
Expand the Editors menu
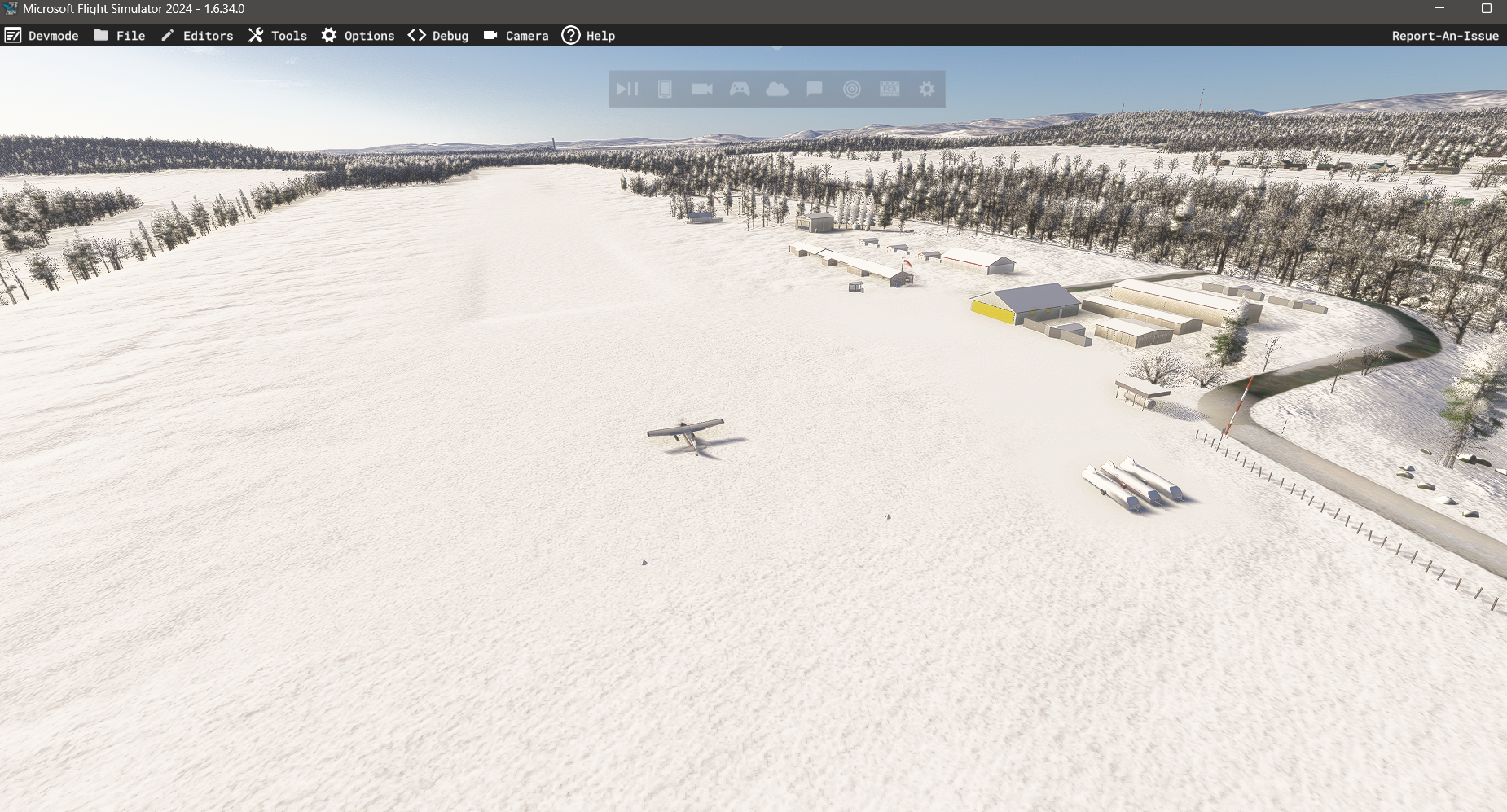click(x=197, y=36)
